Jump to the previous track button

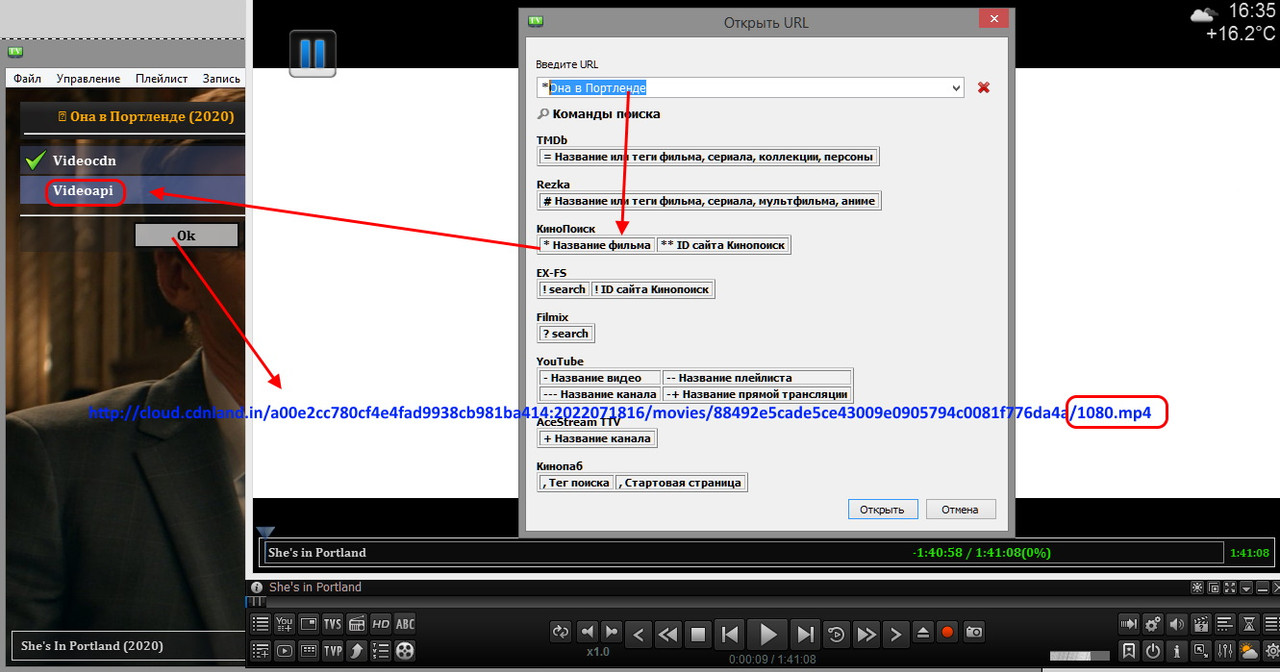click(730, 633)
